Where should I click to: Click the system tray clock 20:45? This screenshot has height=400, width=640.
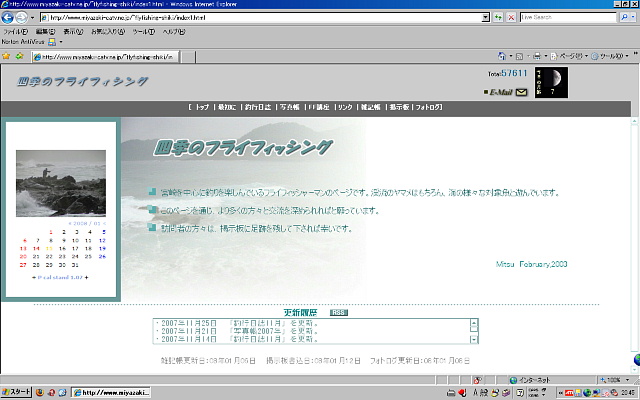[627, 393]
